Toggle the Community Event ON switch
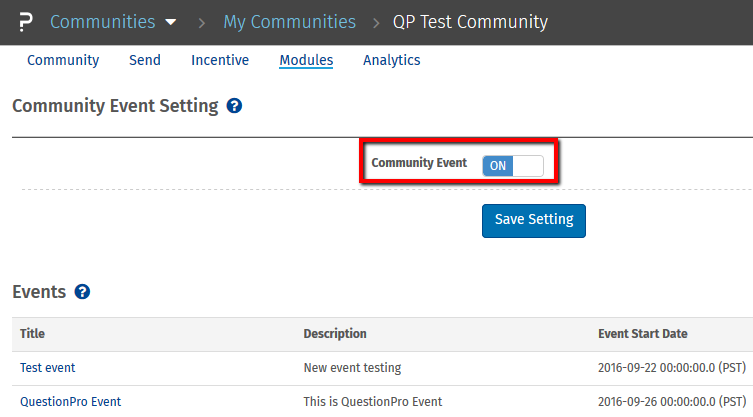This screenshot has height=417, width=753. [513, 165]
